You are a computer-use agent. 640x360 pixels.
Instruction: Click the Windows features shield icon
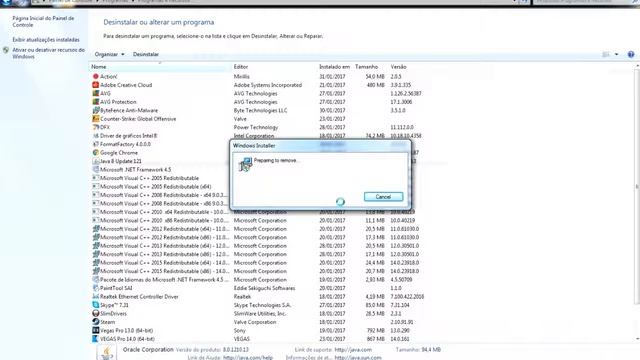[x=6, y=51]
